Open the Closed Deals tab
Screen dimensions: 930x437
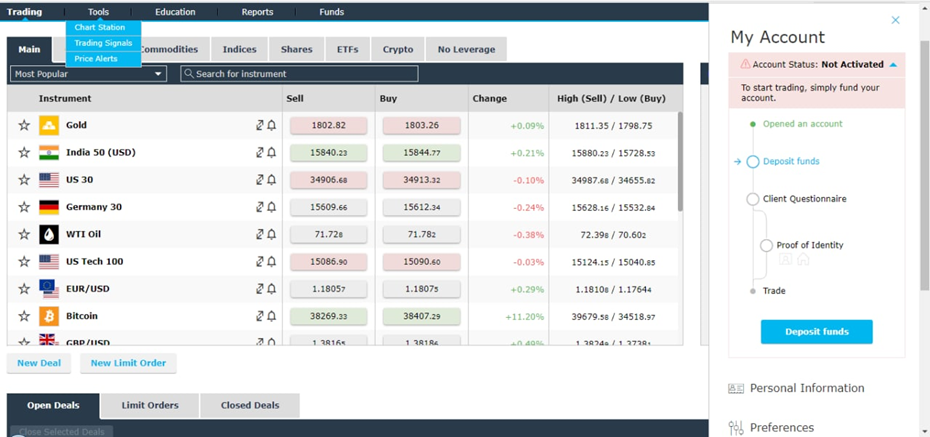[250, 406]
